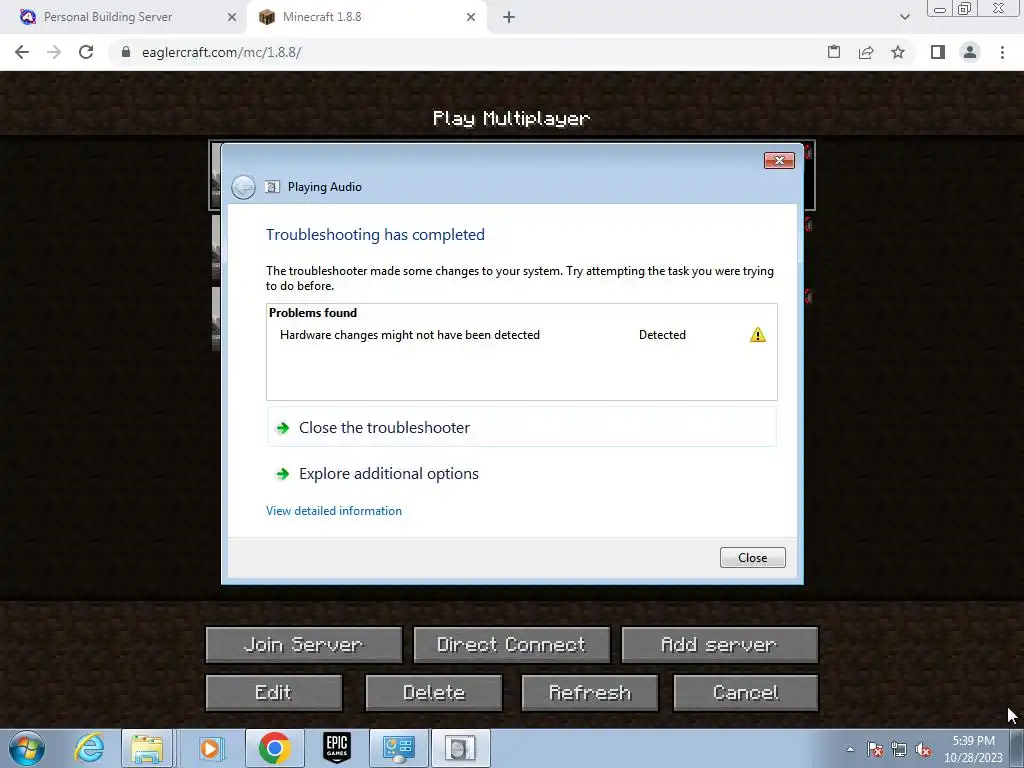Click Refresh server list button
The width and height of the screenshot is (1024, 768).
click(590, 692)
